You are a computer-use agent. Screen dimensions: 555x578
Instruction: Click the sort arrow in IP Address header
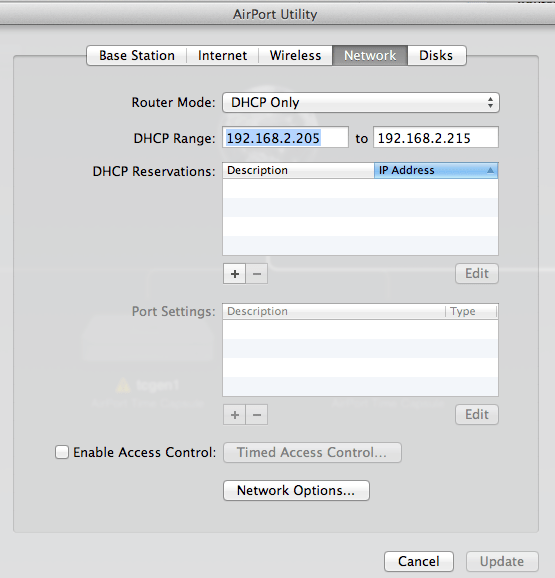tap(490, 170)
